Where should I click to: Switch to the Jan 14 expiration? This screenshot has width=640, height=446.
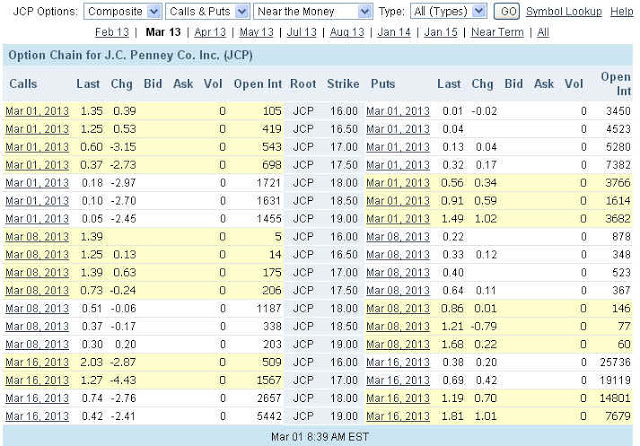click(x=394, y=32)
